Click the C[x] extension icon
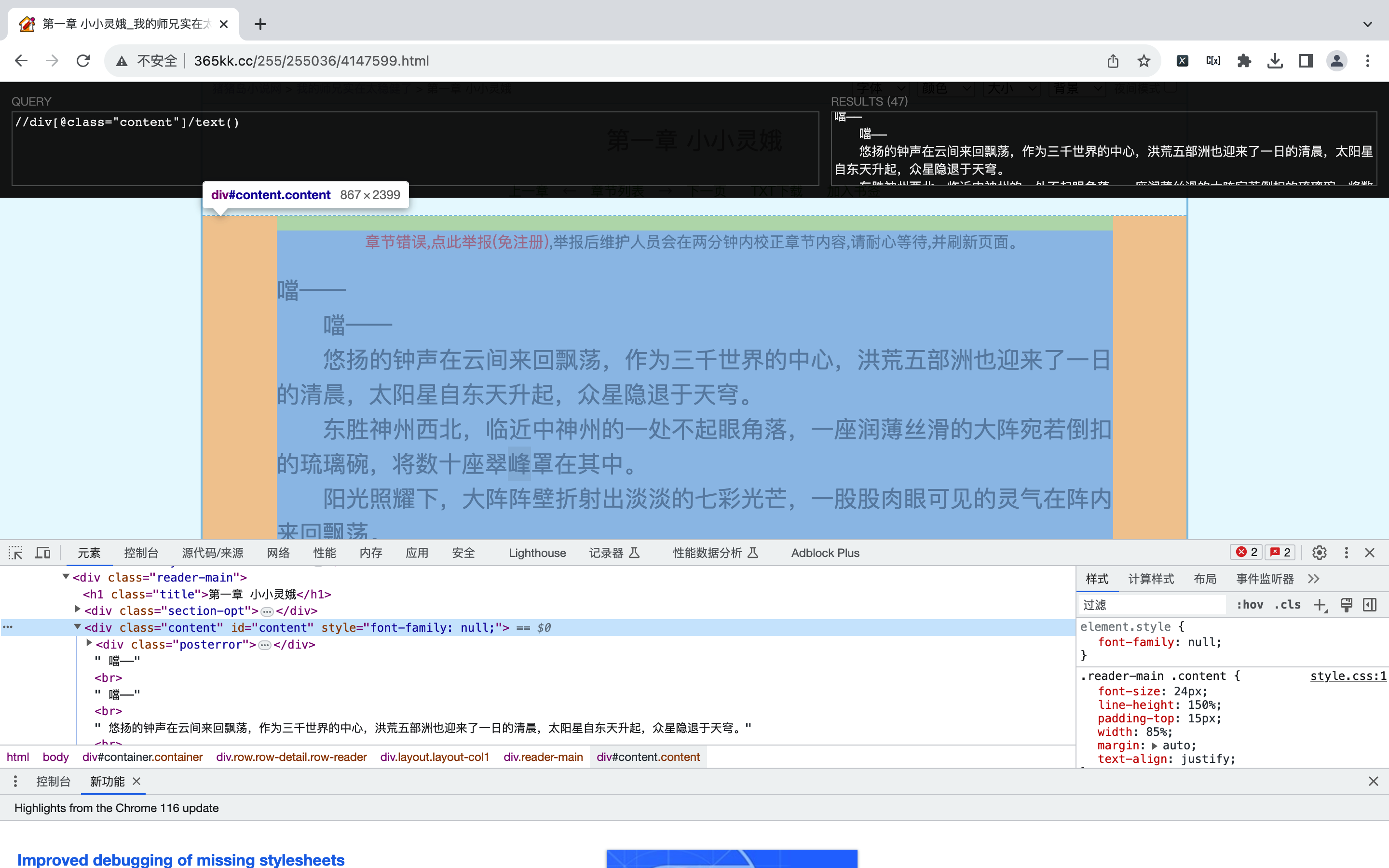This screenshot has width=1389, height=868. coord(1213,61)
